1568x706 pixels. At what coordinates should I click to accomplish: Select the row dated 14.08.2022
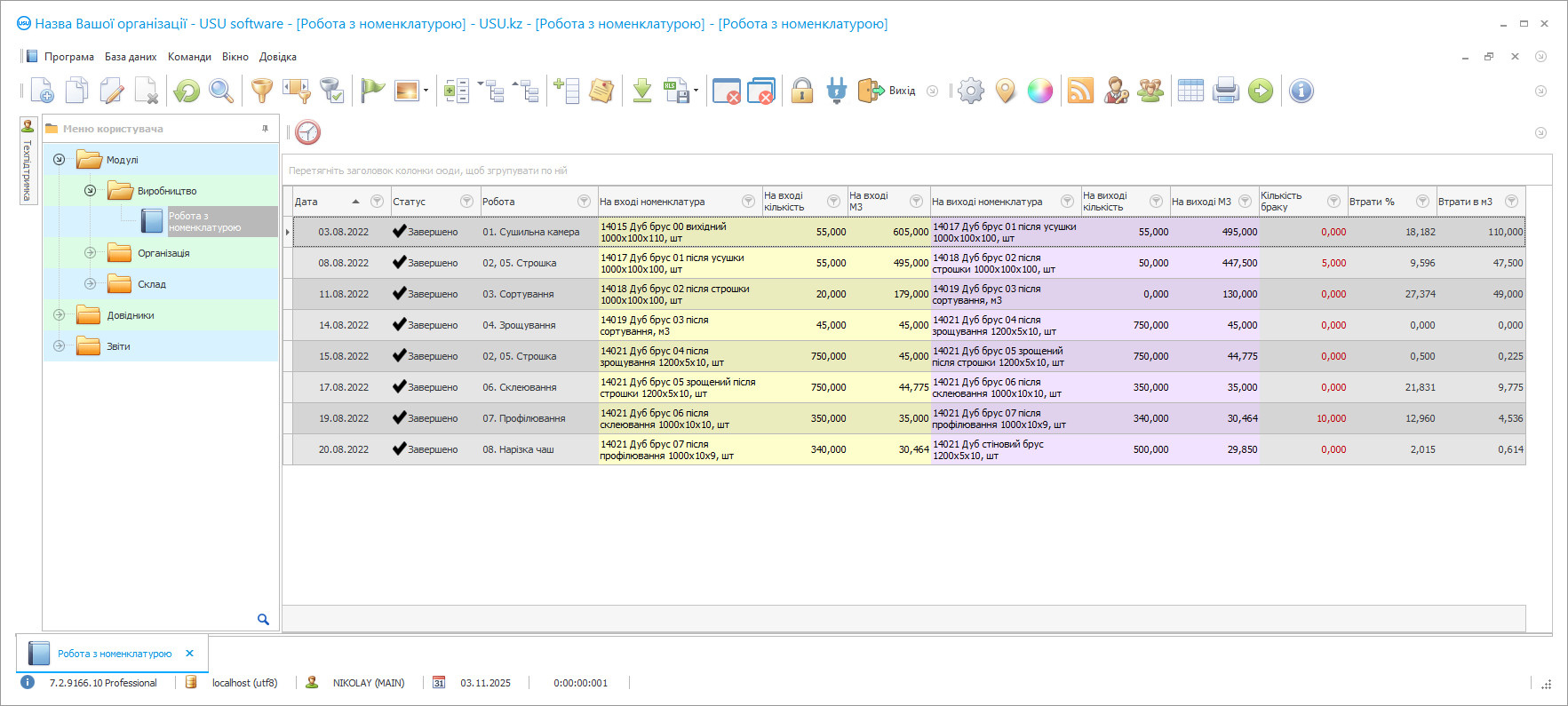(x=344, y=325)
